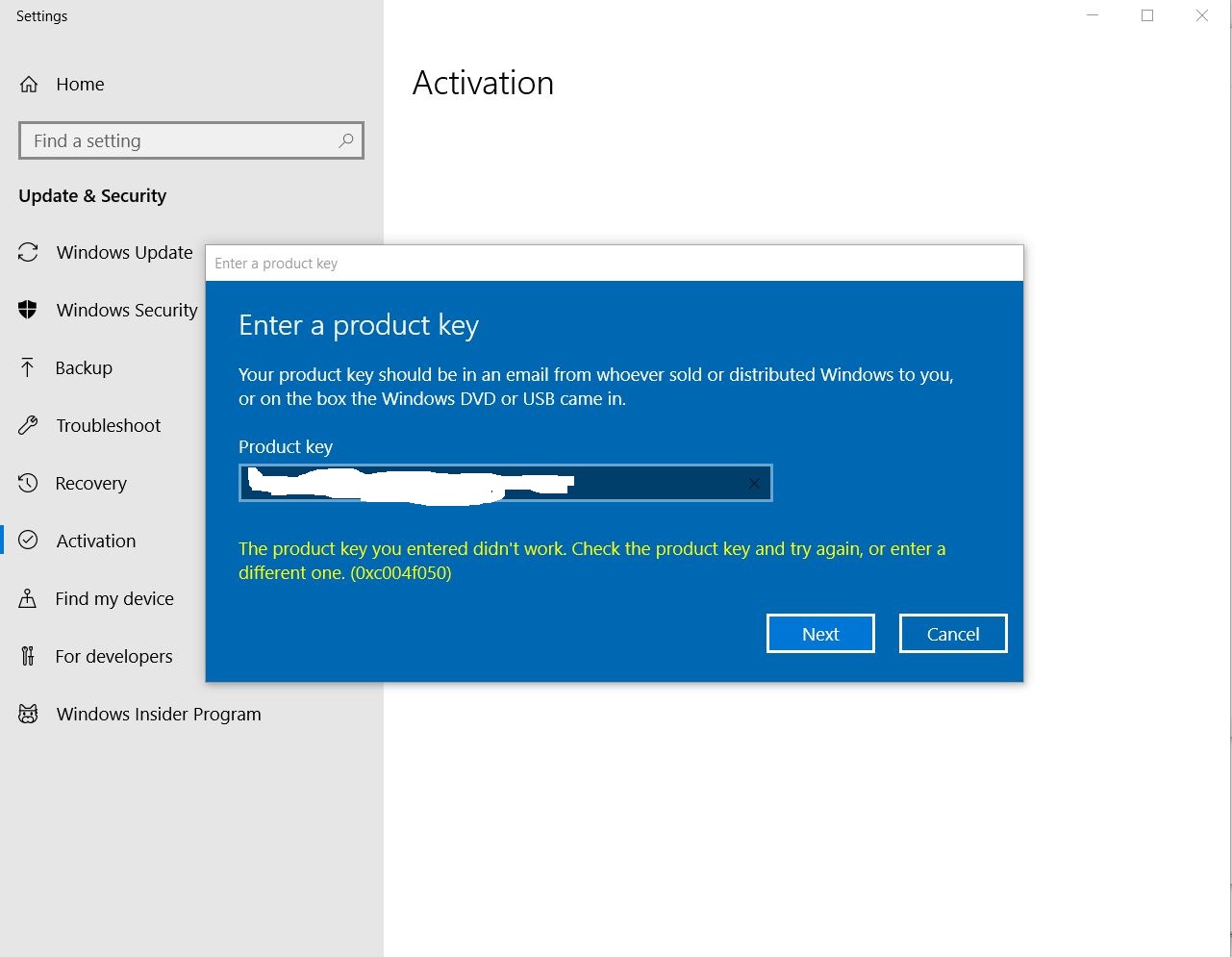Click the Update & Security heading
This screenshot has height=957, width=1232.
click(92, 196)
